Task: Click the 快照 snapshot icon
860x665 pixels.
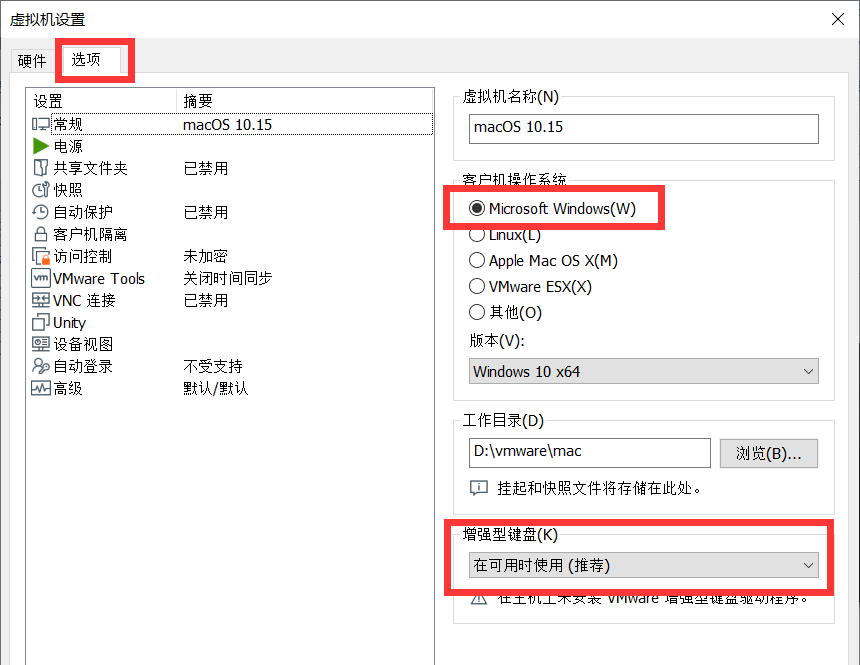Action: (x=41, y=190)
